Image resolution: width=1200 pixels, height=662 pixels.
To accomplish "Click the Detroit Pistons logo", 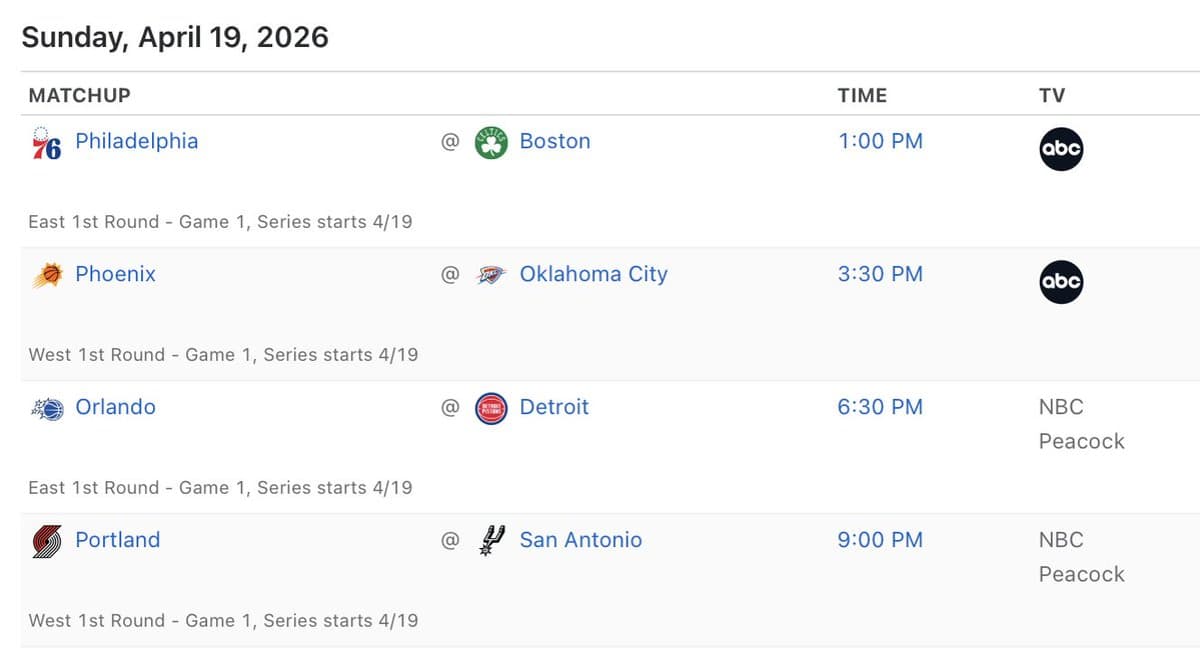I will point(490,408).
